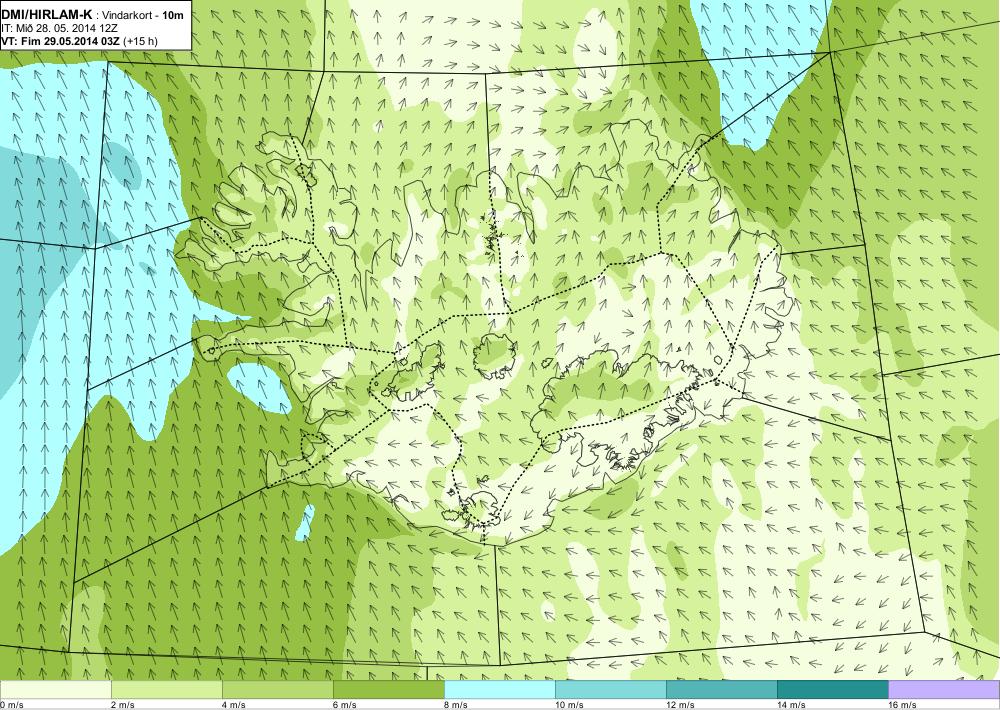Click the '0 m/s' legend label
Screen dimensions: 1000x710
(x=11, y=705)
